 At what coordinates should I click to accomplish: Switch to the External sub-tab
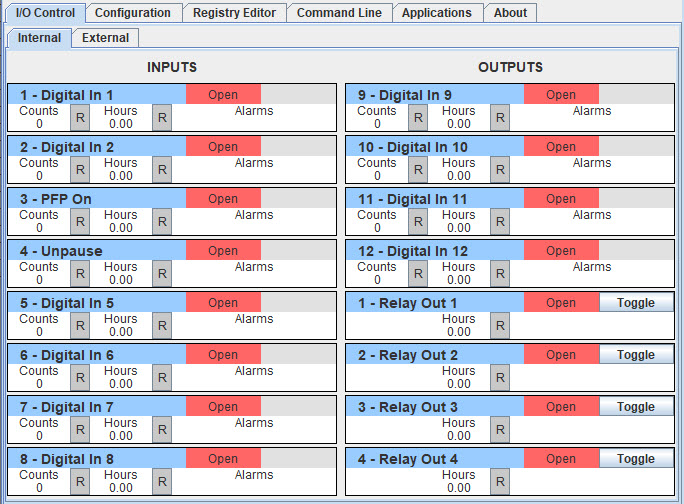click(106, 38)
